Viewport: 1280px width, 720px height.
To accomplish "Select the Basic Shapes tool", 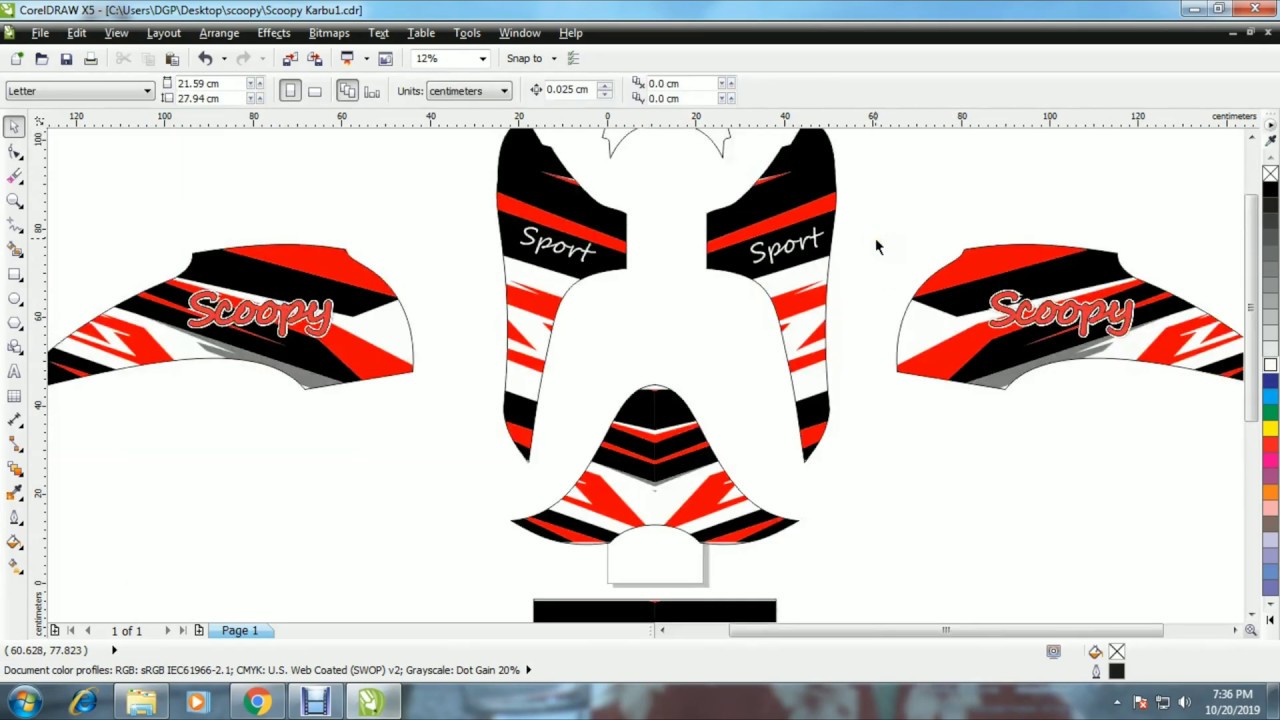I will click(x=14, y=347).
